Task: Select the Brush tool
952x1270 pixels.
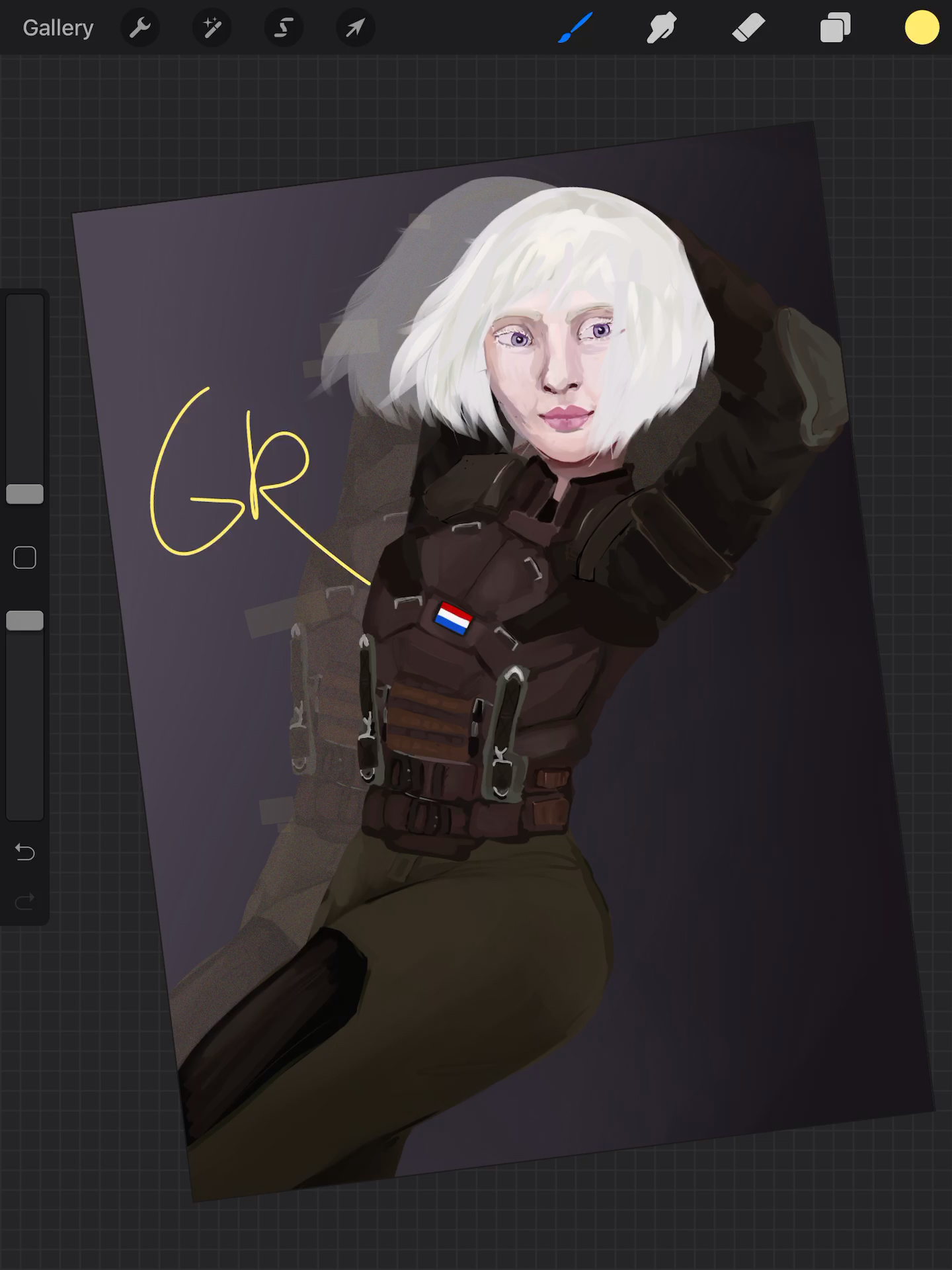Action: click(x=575, y=28)
